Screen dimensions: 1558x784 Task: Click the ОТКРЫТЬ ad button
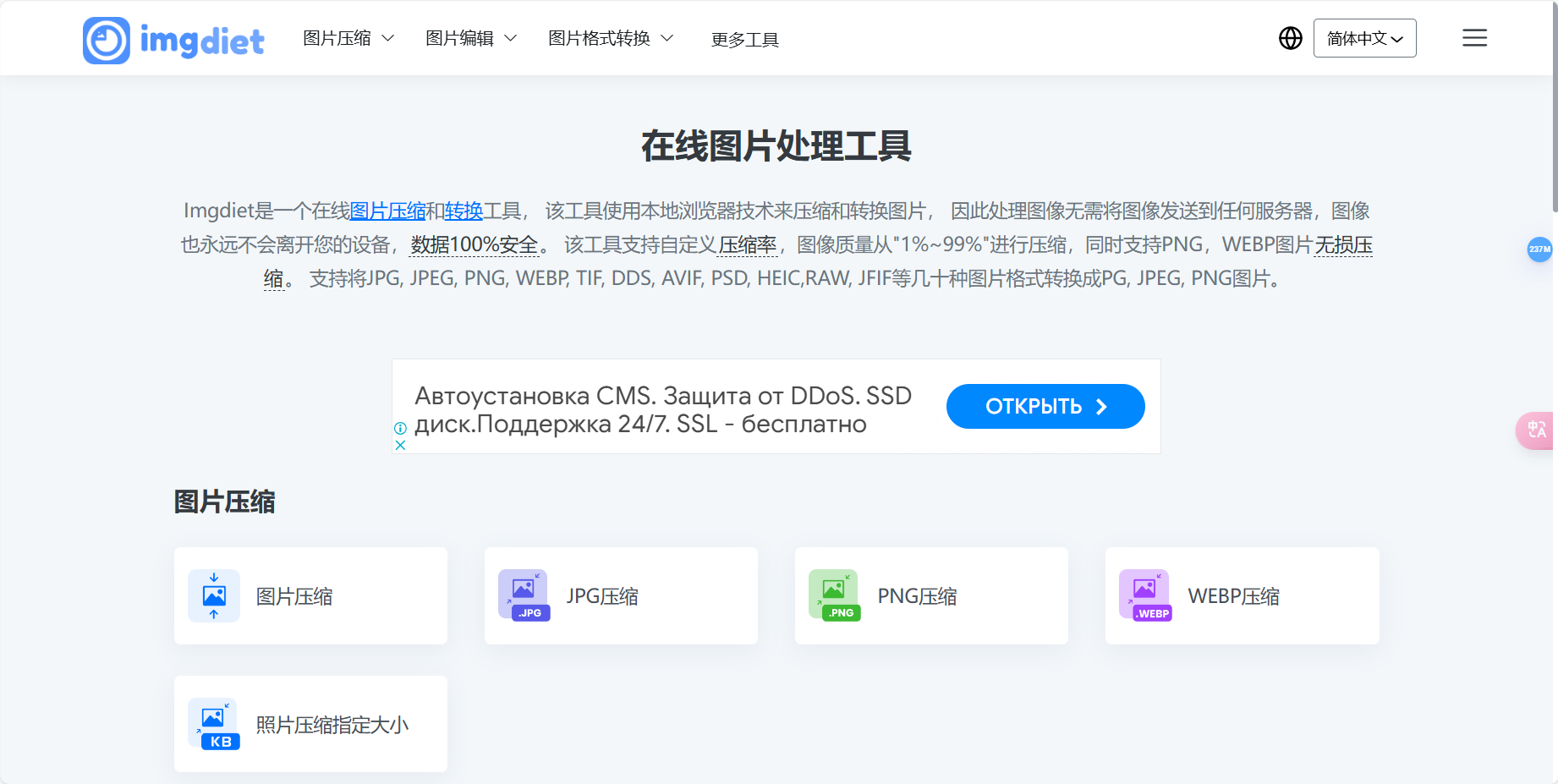[1045, 406]
